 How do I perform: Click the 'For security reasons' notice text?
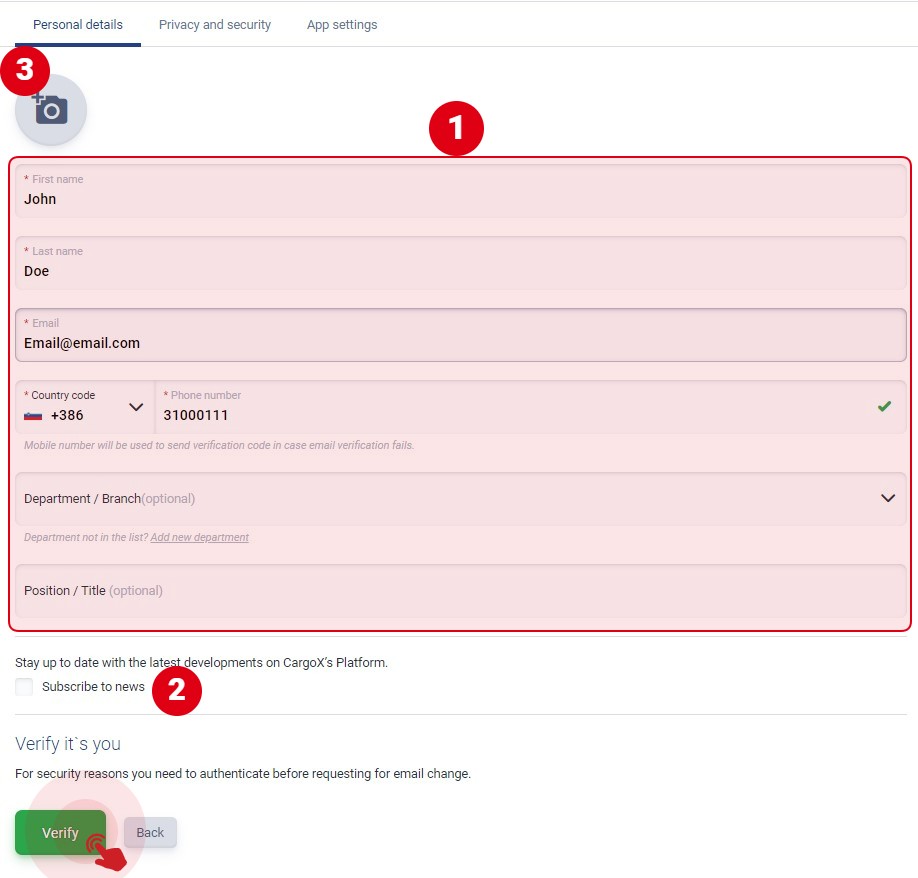[243, 774]
